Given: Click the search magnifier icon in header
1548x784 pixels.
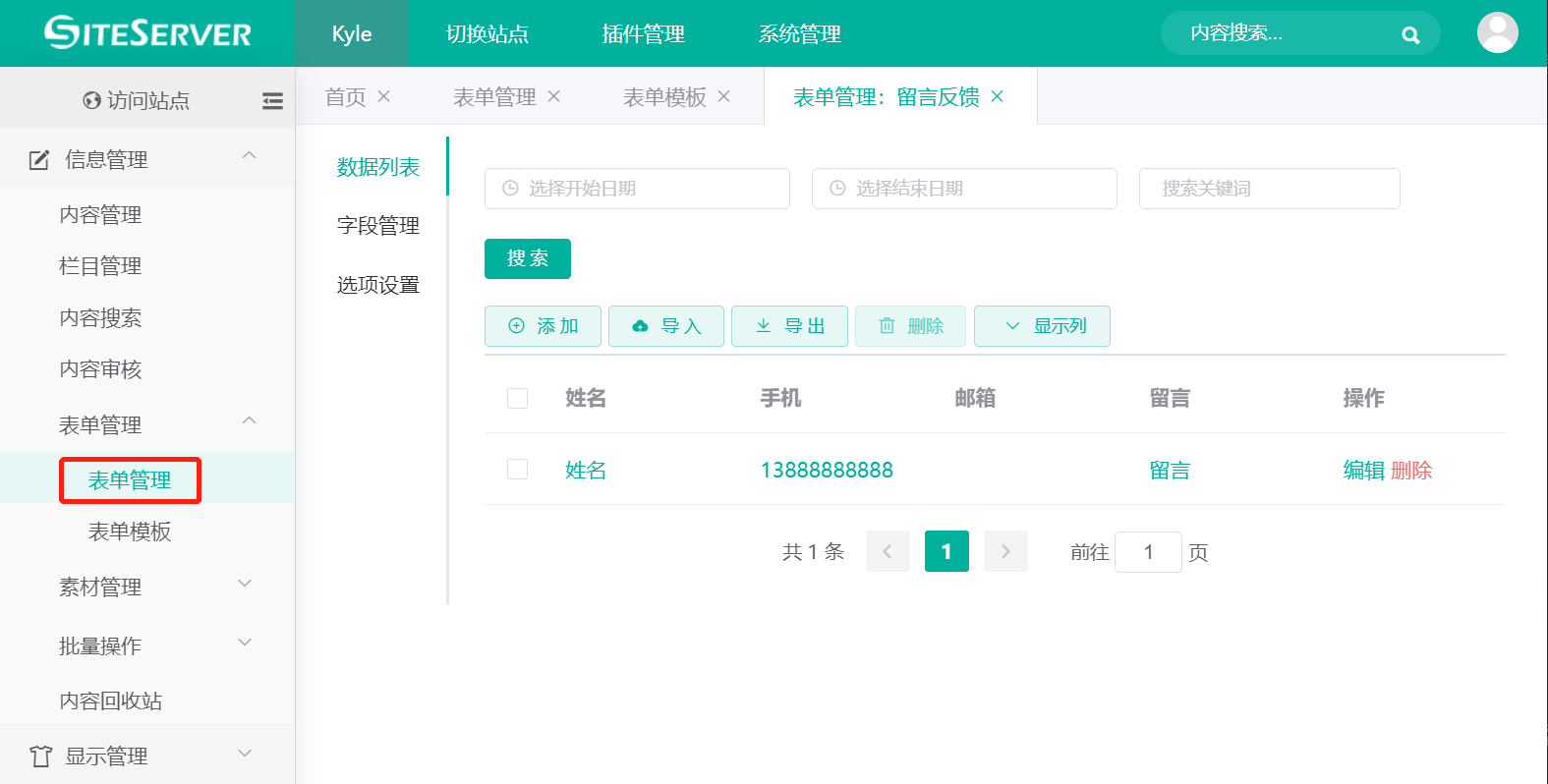Looking at the screenshot, I should pyautogui.click(x=1410, y=35).
